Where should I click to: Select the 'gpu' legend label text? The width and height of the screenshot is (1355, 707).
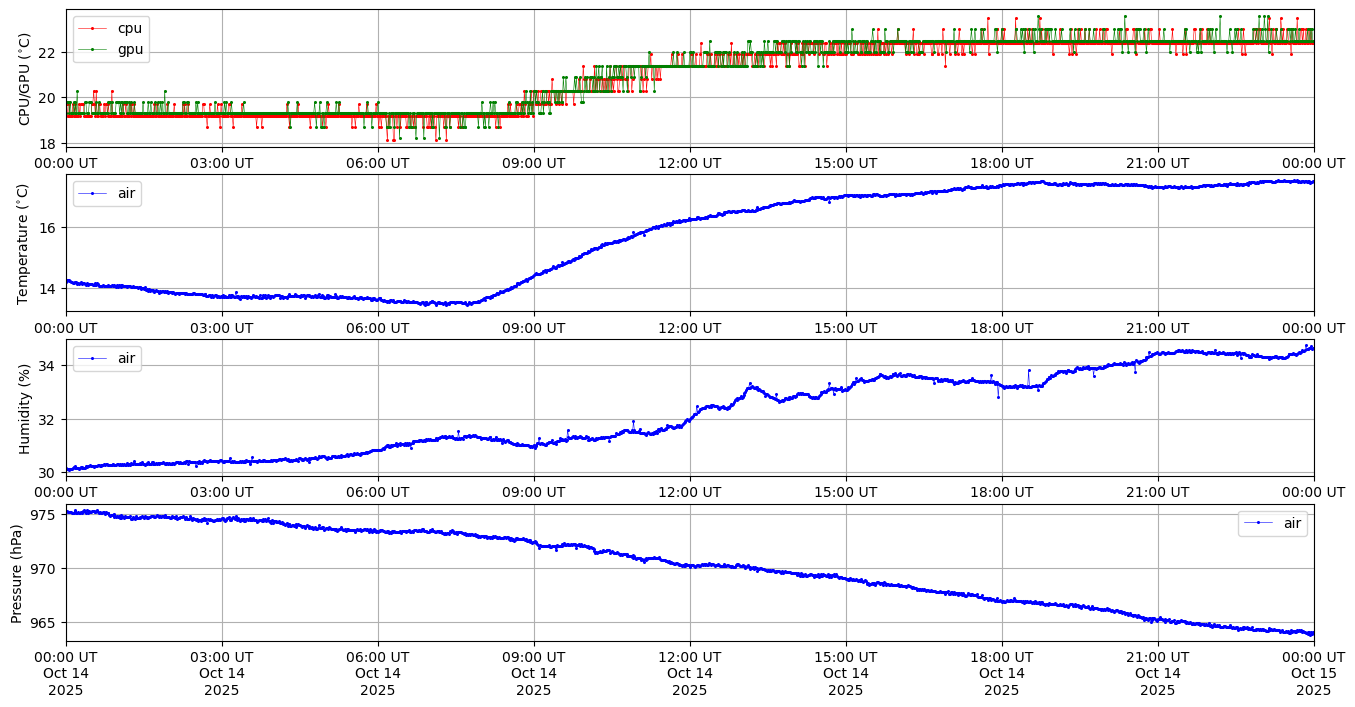130,48
